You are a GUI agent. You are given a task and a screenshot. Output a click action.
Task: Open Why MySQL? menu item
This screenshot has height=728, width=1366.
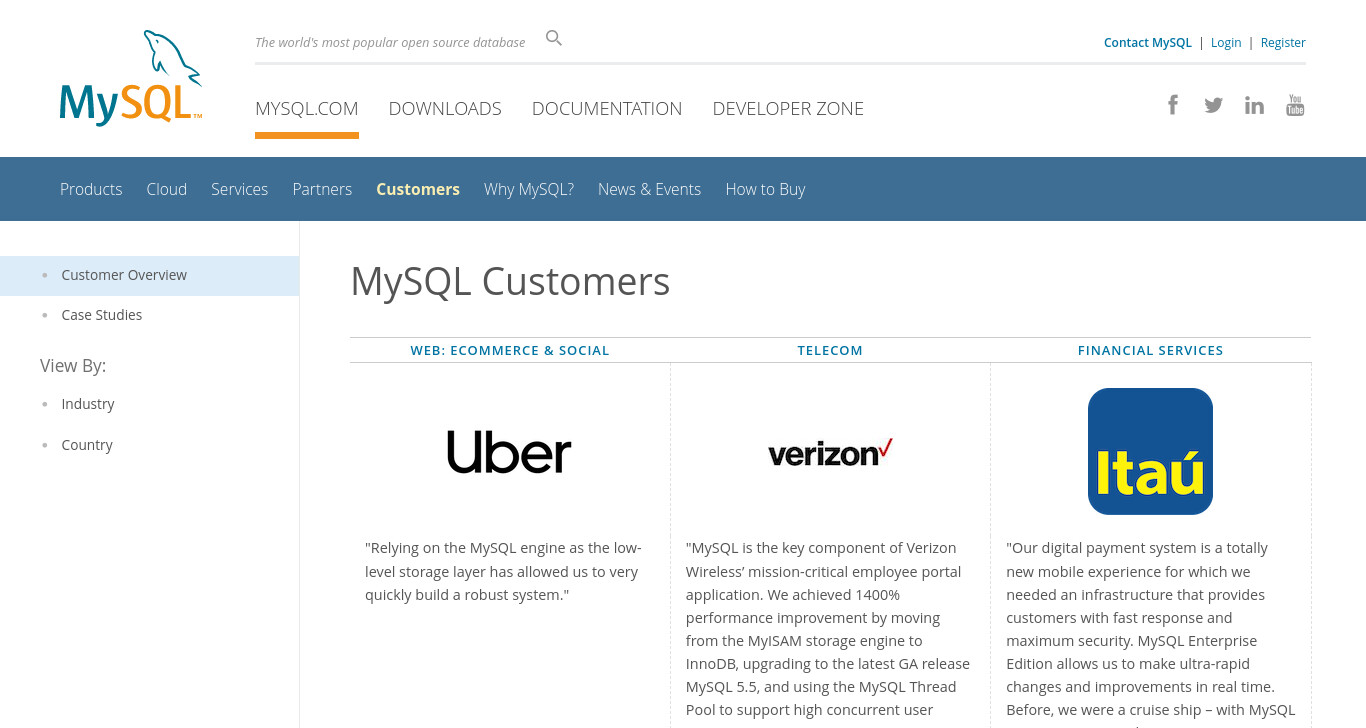point(529,189)
